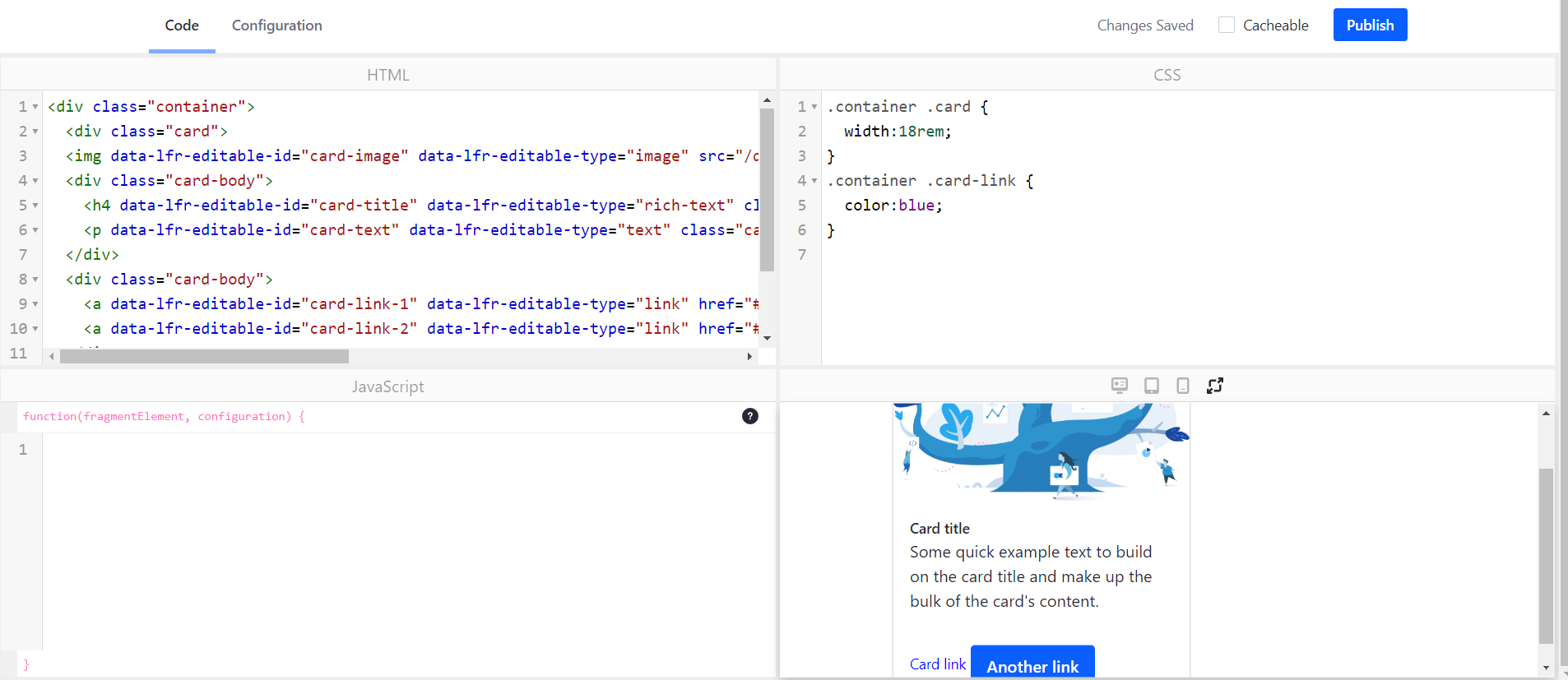Fold the paragraph element on HTML line 6
The height and width of the screenshot is (680, 1568).
click(35, 230)
